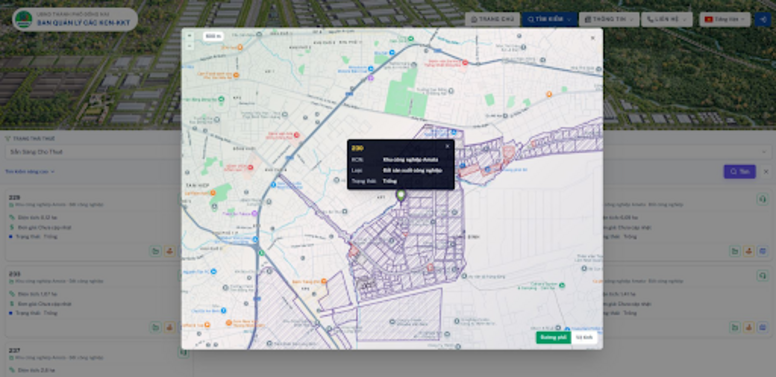Zoom out on the map
The width and height of the screenshot is (776, 377).
(x=189, y=46)
